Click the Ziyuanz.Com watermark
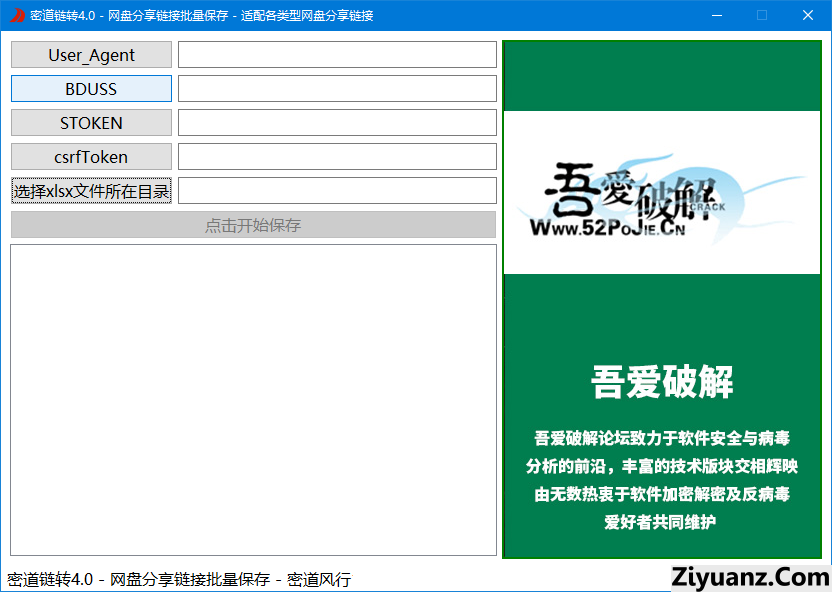This screenshot has height=592, width=832. click(751, 577)
